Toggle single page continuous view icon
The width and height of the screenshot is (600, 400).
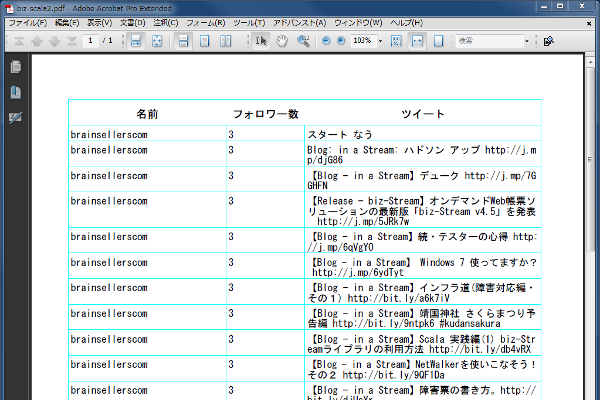point(183,41)
